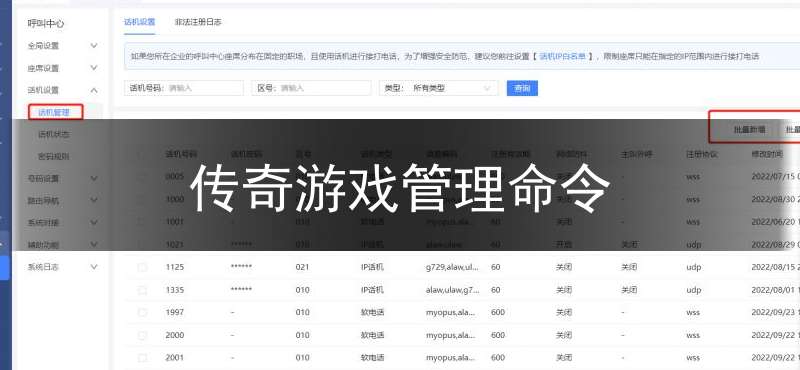Check the box beside phone 2001
The image size is (800, 370).
(142, 358)
